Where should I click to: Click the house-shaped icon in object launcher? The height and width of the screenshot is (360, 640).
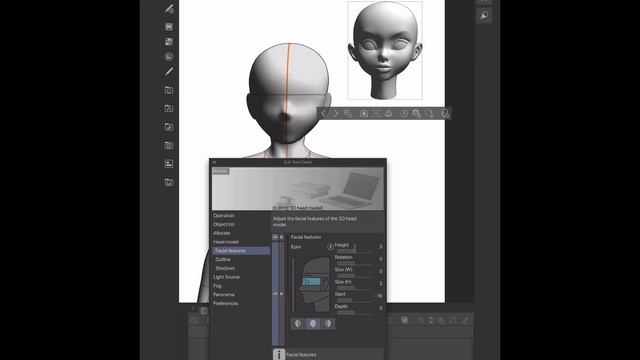point(416,113)
